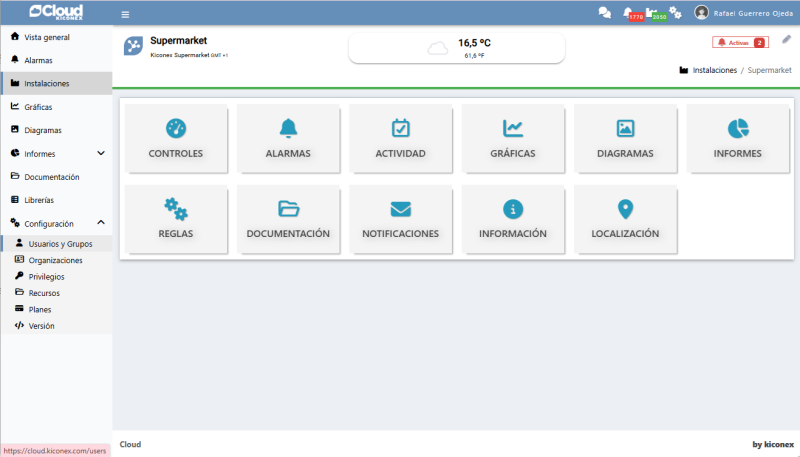Open the Actividad calendar tile
800x457 pixels.
point(400,138)
